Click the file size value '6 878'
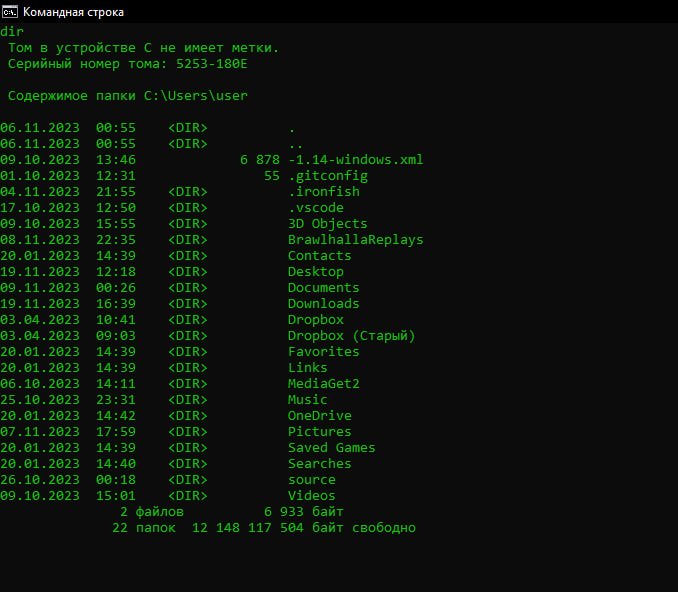This screenshot has width=678, height=592. [260, 160]
